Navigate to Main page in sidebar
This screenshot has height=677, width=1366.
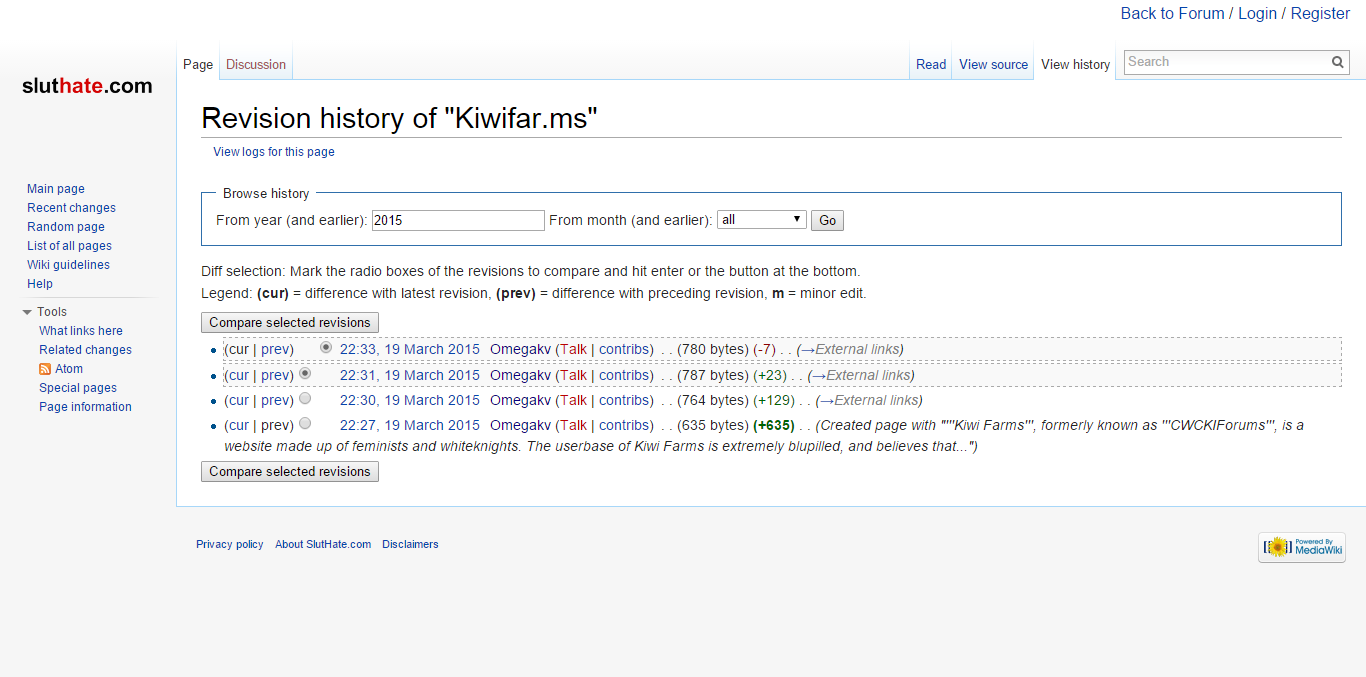click(56, 189)
